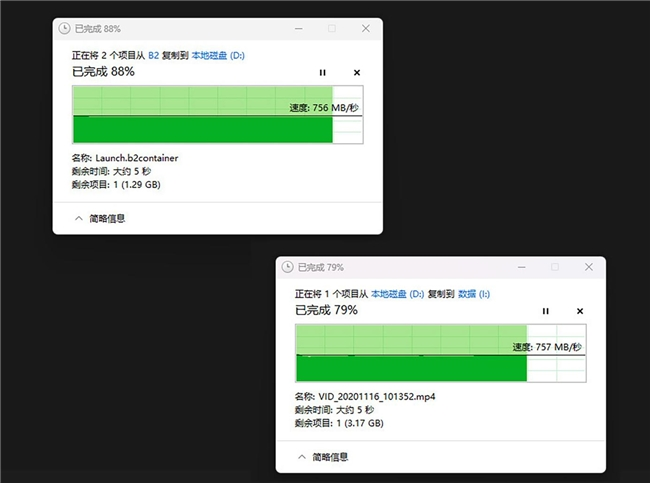Open the B2 source folder link
650x483 pixels.
pos(155,55)
